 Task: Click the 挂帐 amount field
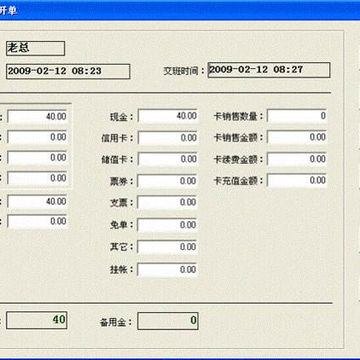[168, 270]
